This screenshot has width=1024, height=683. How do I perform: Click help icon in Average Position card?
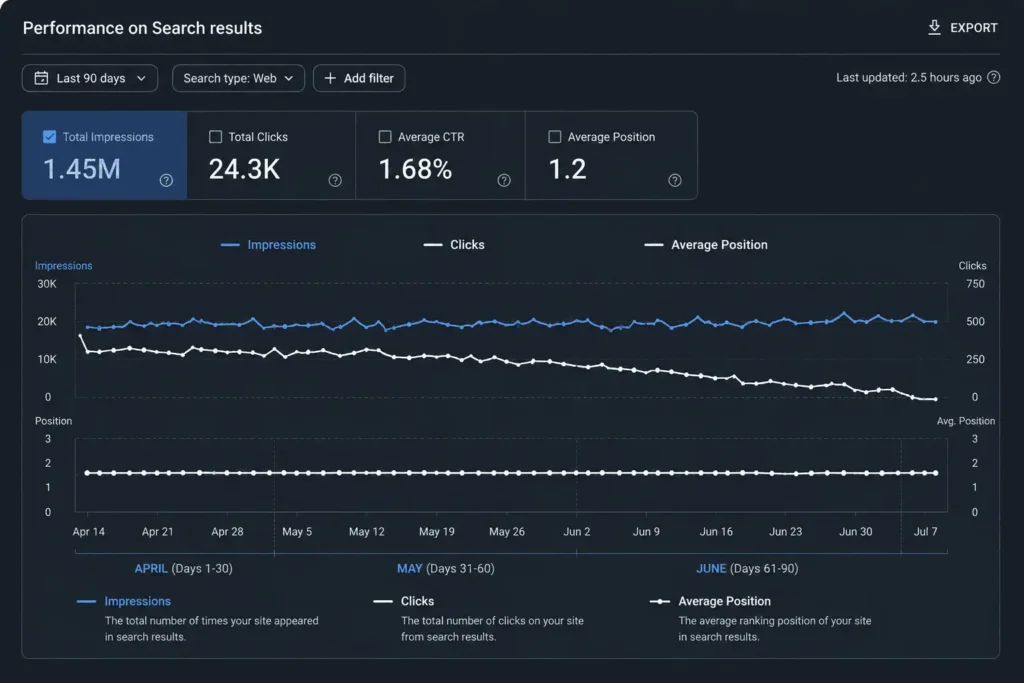point(675,180)
